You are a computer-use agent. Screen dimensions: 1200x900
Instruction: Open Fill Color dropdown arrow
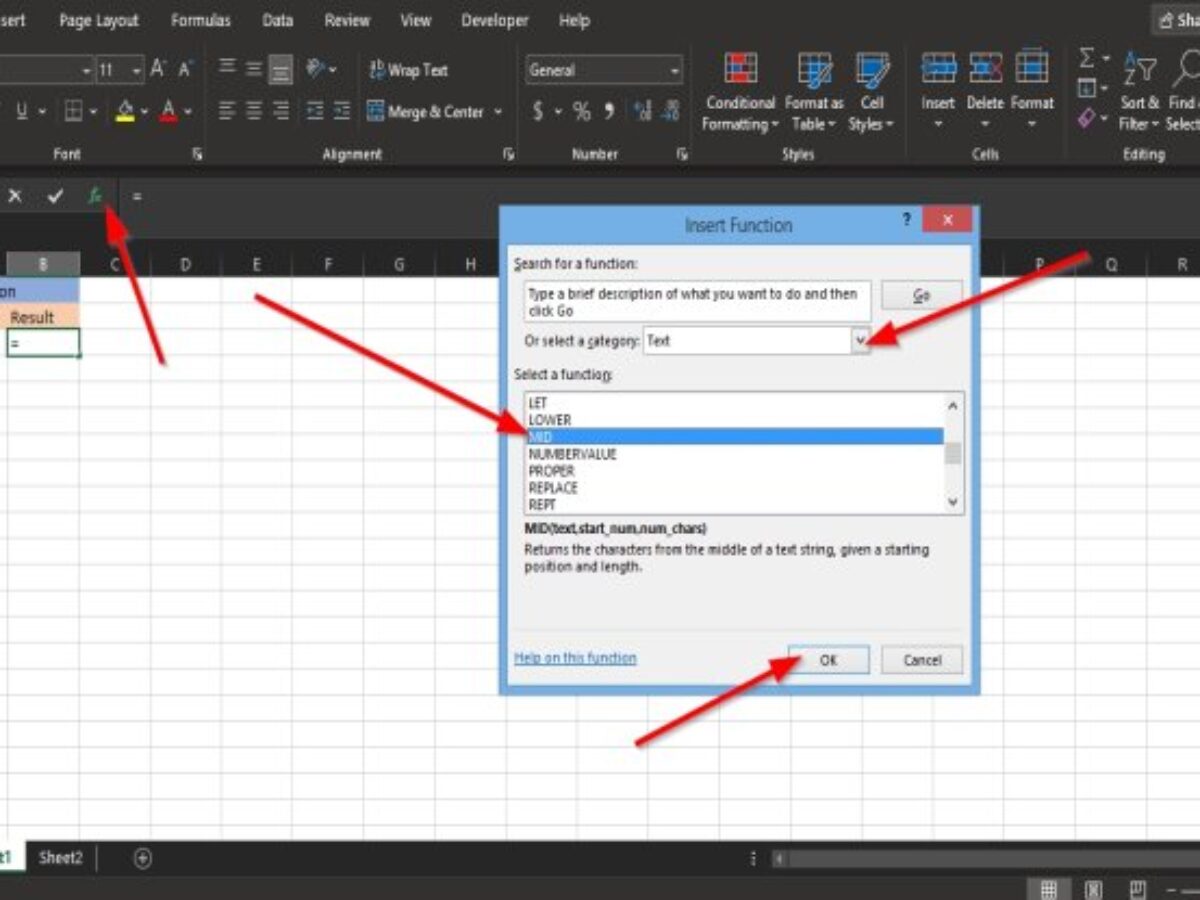[145, 112]
